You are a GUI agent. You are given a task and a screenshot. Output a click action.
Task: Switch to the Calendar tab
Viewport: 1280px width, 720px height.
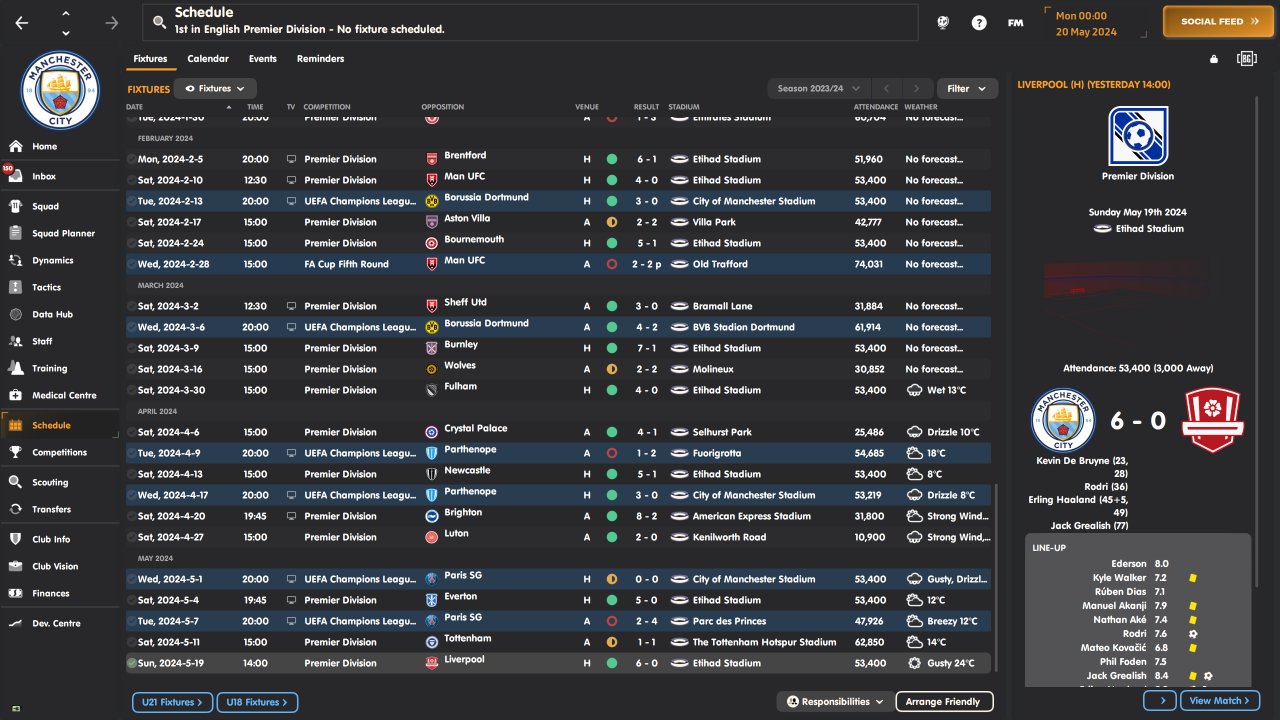[208, 59]
